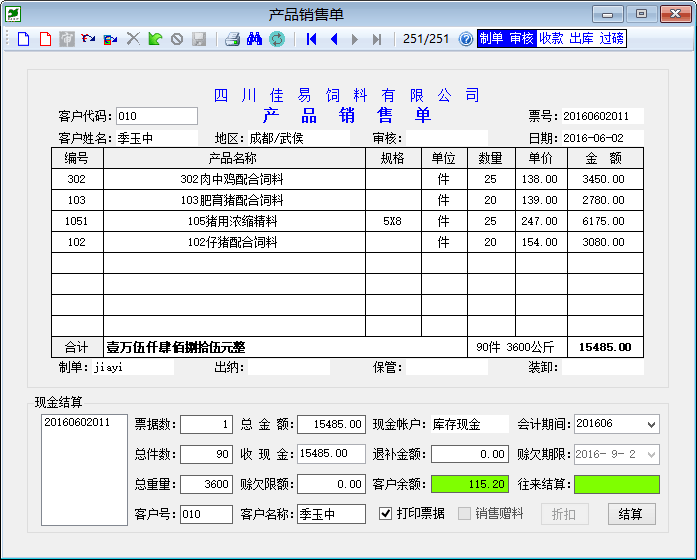This screenshot has width=697, height=560.
Task: Click the 客户代码 input field
Action: point(157,116)
